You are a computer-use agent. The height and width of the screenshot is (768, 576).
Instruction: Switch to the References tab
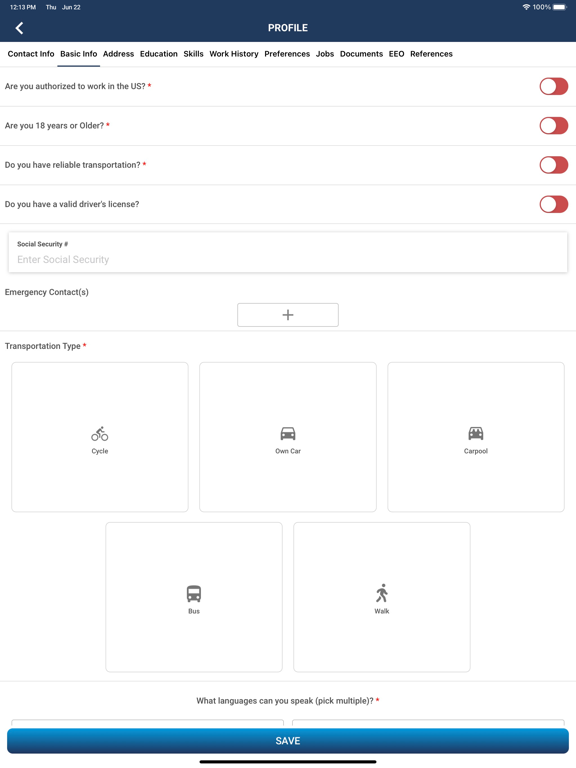pyautogui.click(x=432, y=54)
